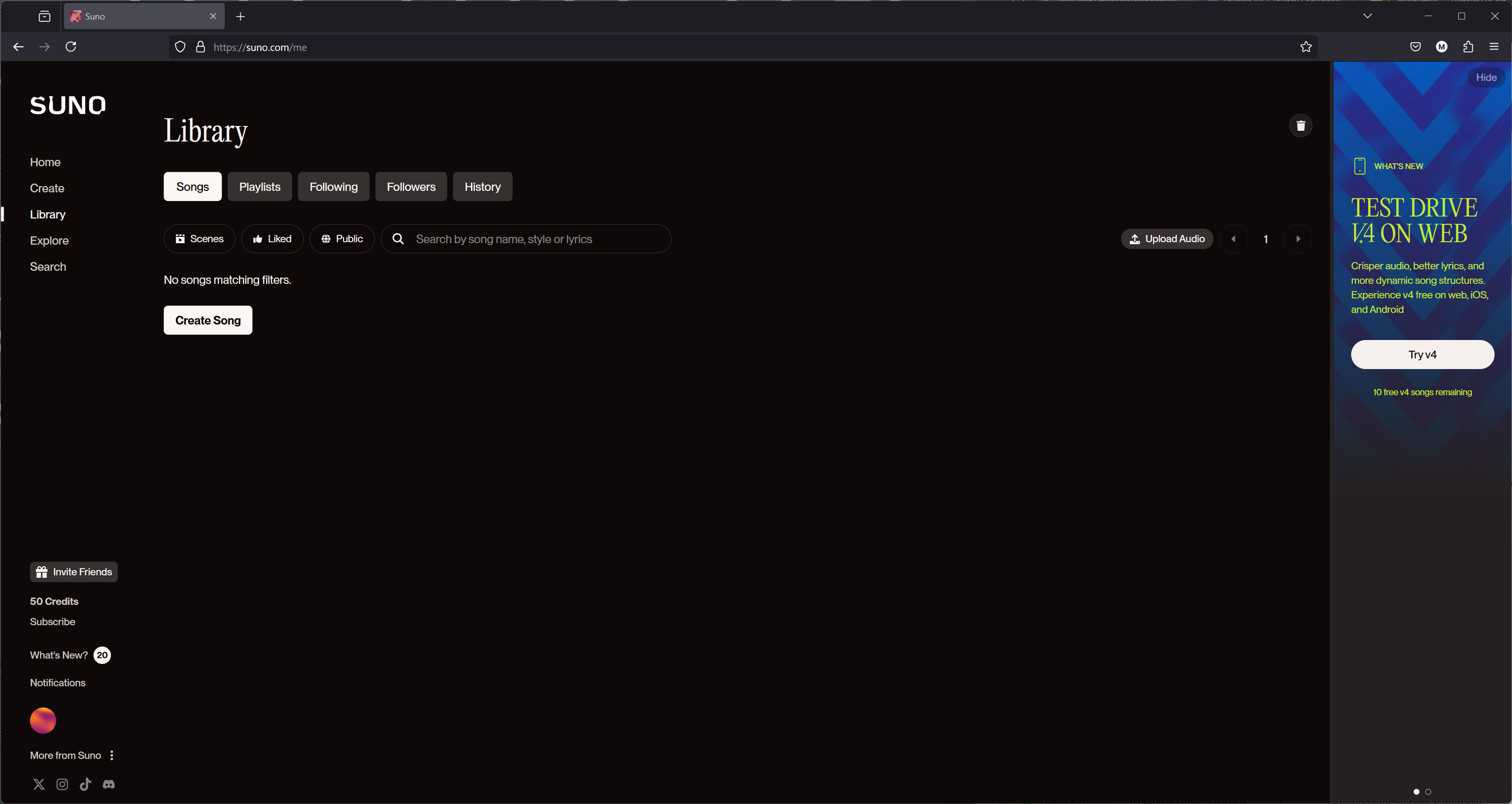Bookmark this page with star icon
The image size is (1512, 804).
coord(1305,47)
